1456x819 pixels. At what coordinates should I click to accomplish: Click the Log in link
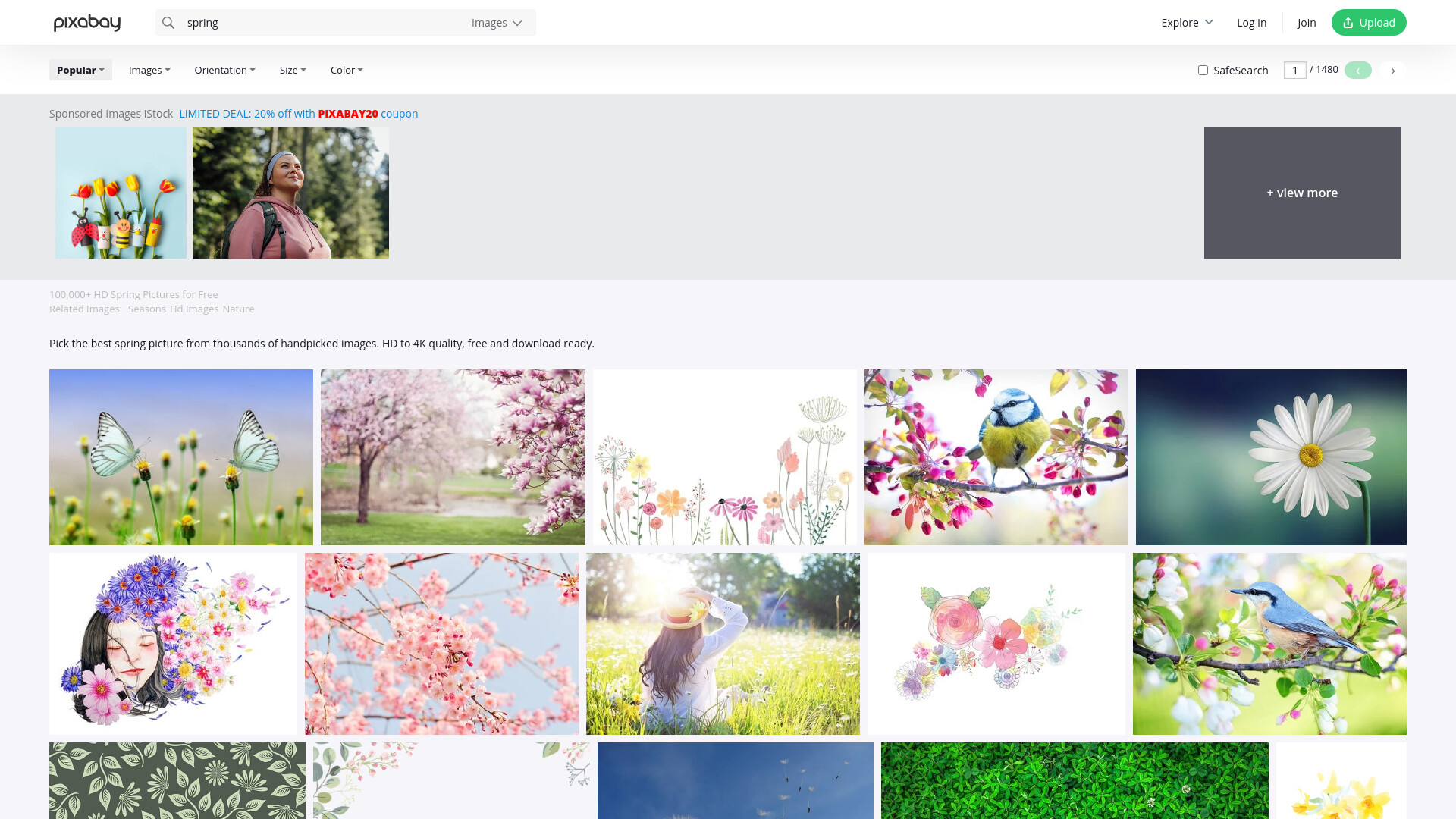point(1251,23)
